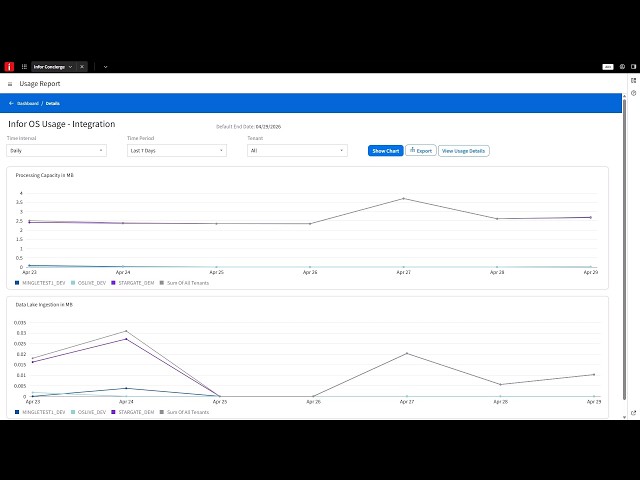This screenshot has width=640, height=480.
Task: Click the back arrow in the blue bar
Action: tap(11, 103)
